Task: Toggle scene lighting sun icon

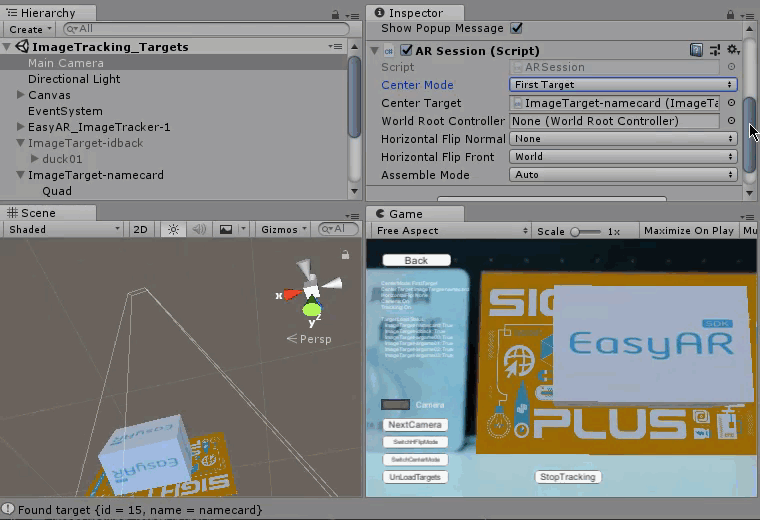Action: 173,229
